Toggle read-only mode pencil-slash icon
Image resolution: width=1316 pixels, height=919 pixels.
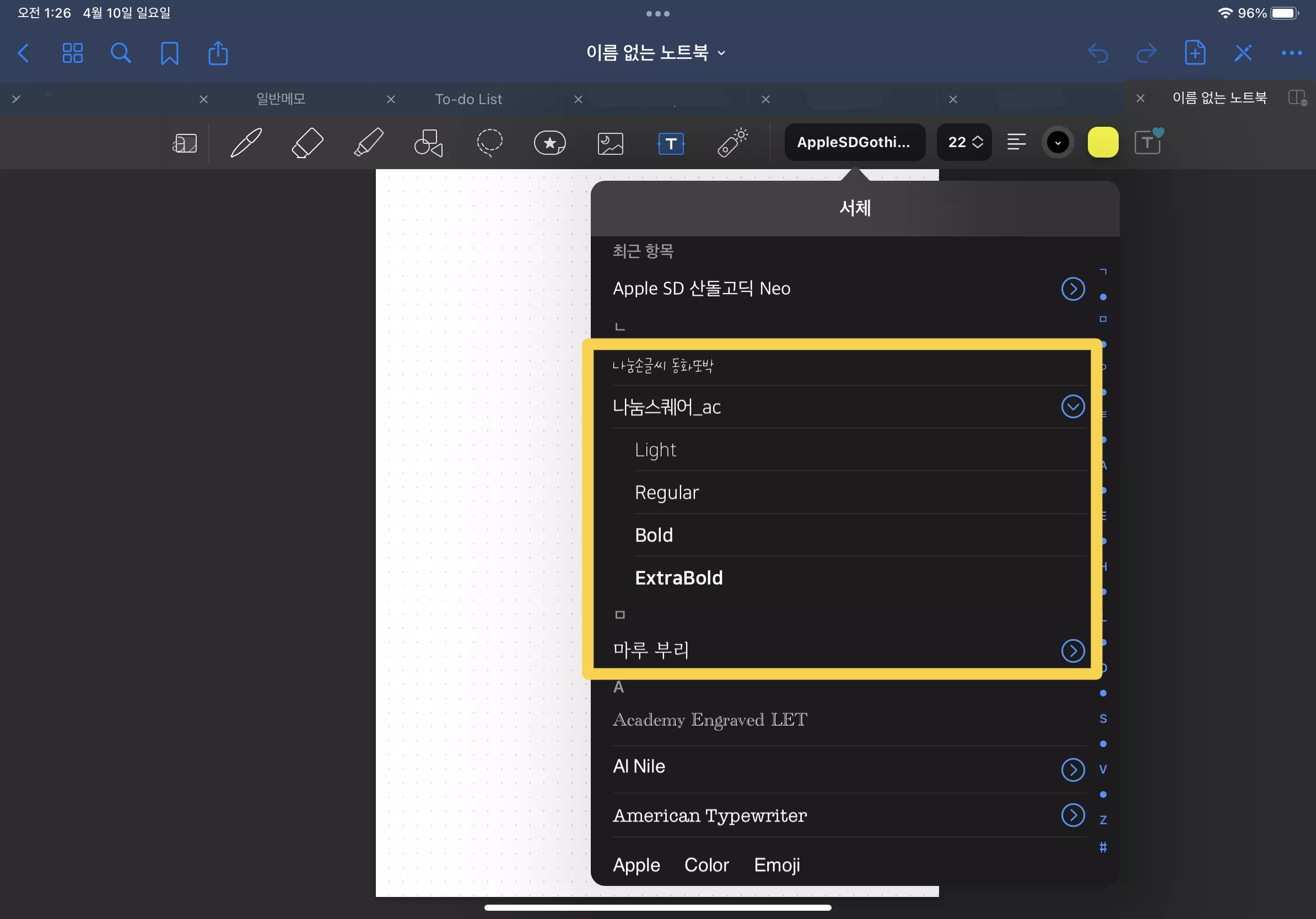click(x=1243, y=53)
